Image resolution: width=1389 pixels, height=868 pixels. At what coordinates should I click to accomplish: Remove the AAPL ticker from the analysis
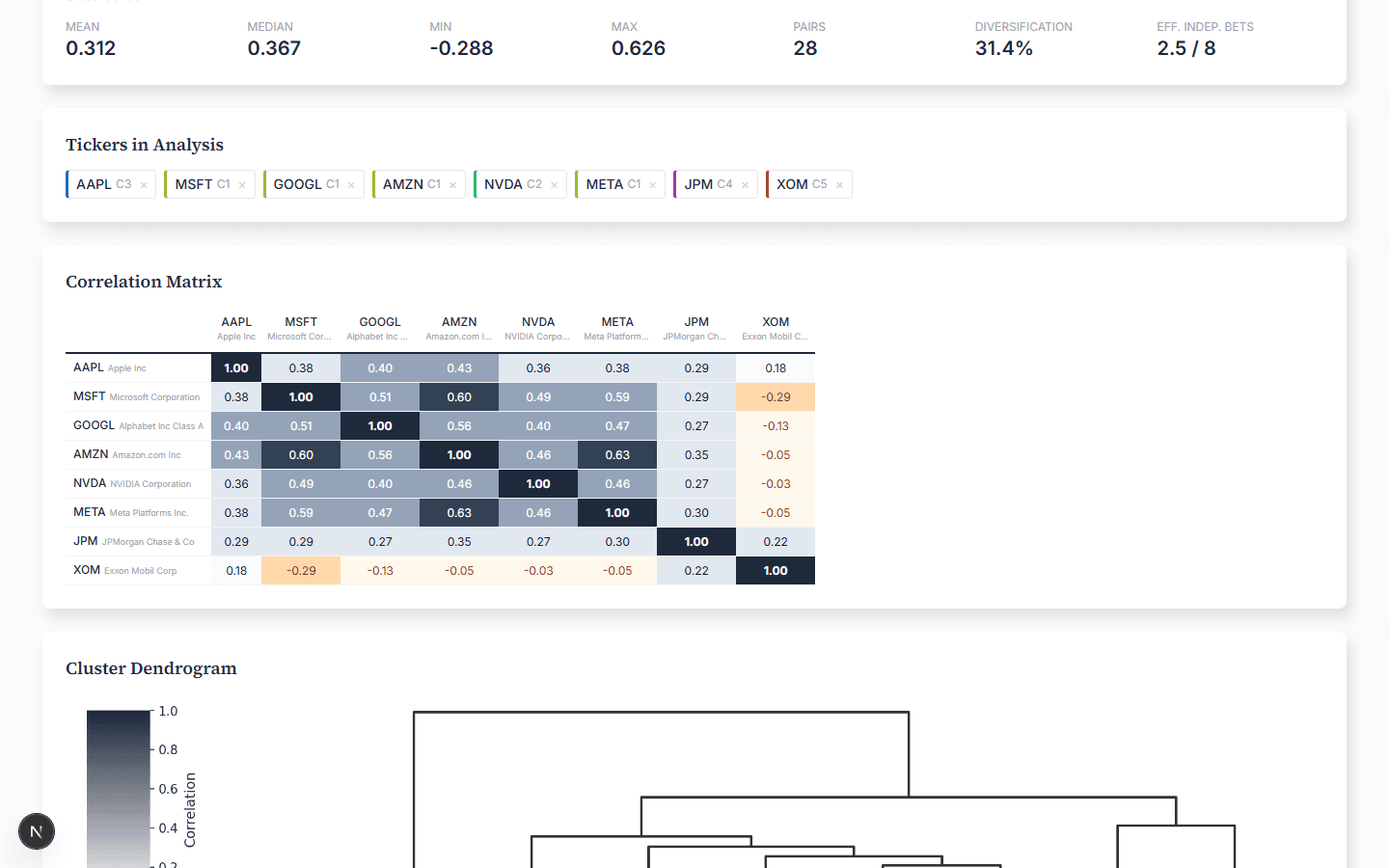[x=143, y=184]
